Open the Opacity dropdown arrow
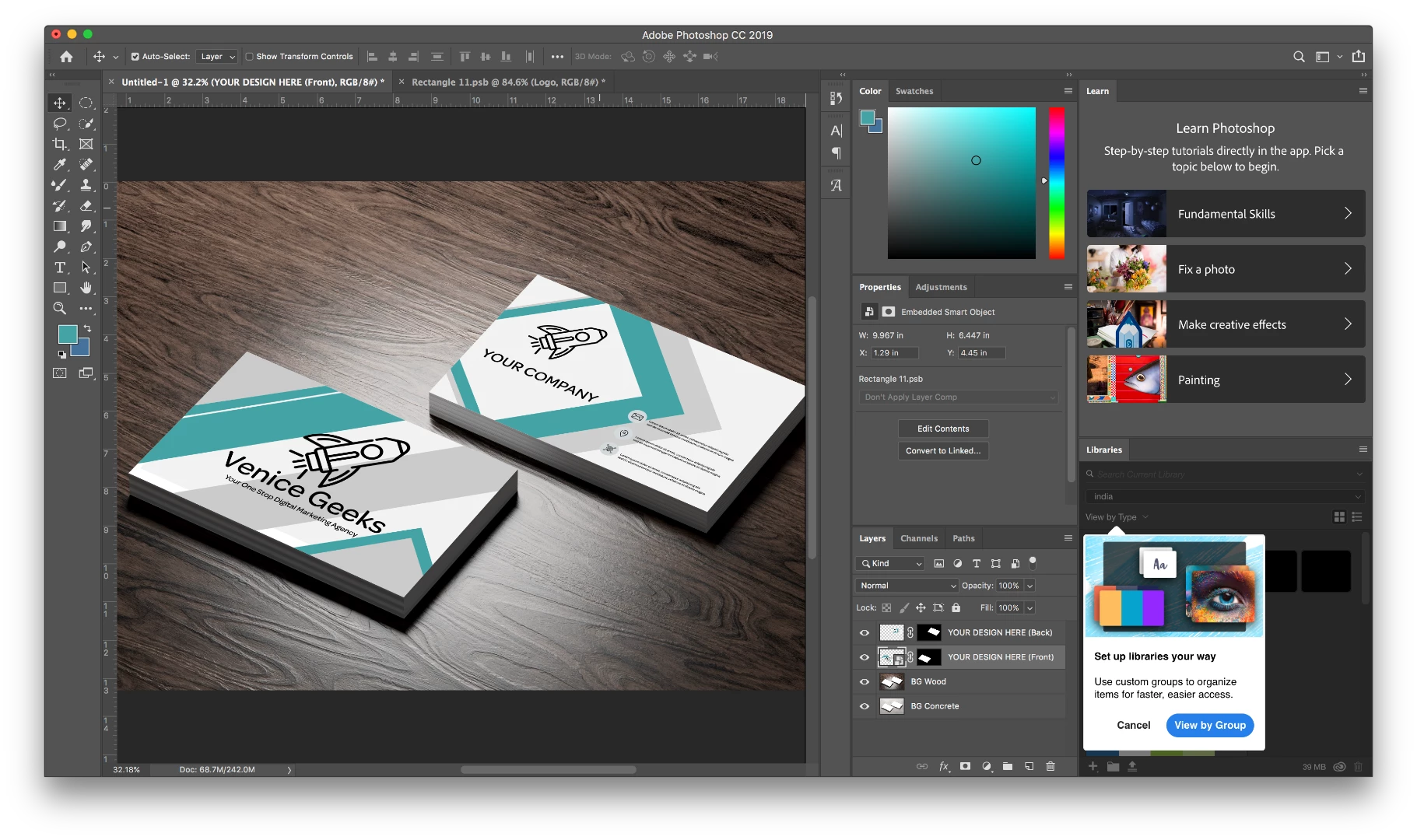The height and width of the screenshot is (840, 1417). pos(1030,586)
